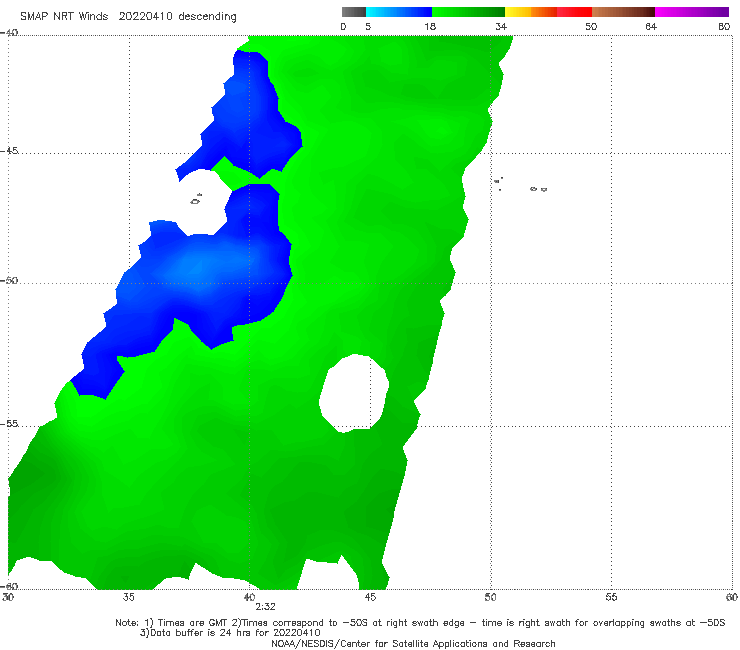Click the white oval data gap near 45E 54S

(x=354, y=393)
